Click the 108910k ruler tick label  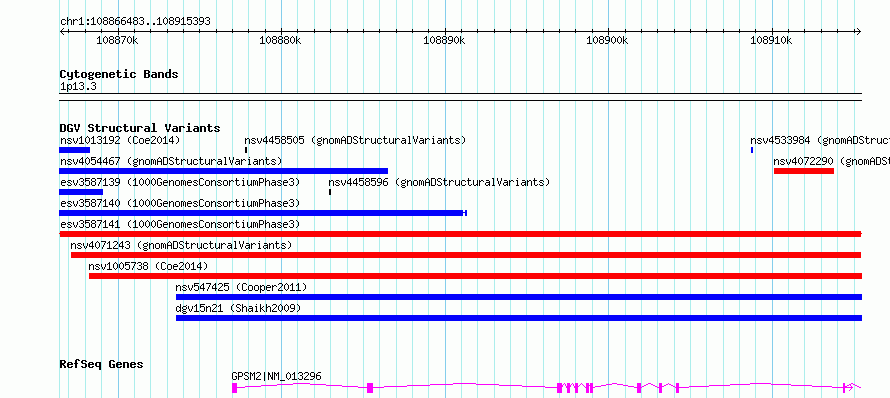click(x=771, y=40)
